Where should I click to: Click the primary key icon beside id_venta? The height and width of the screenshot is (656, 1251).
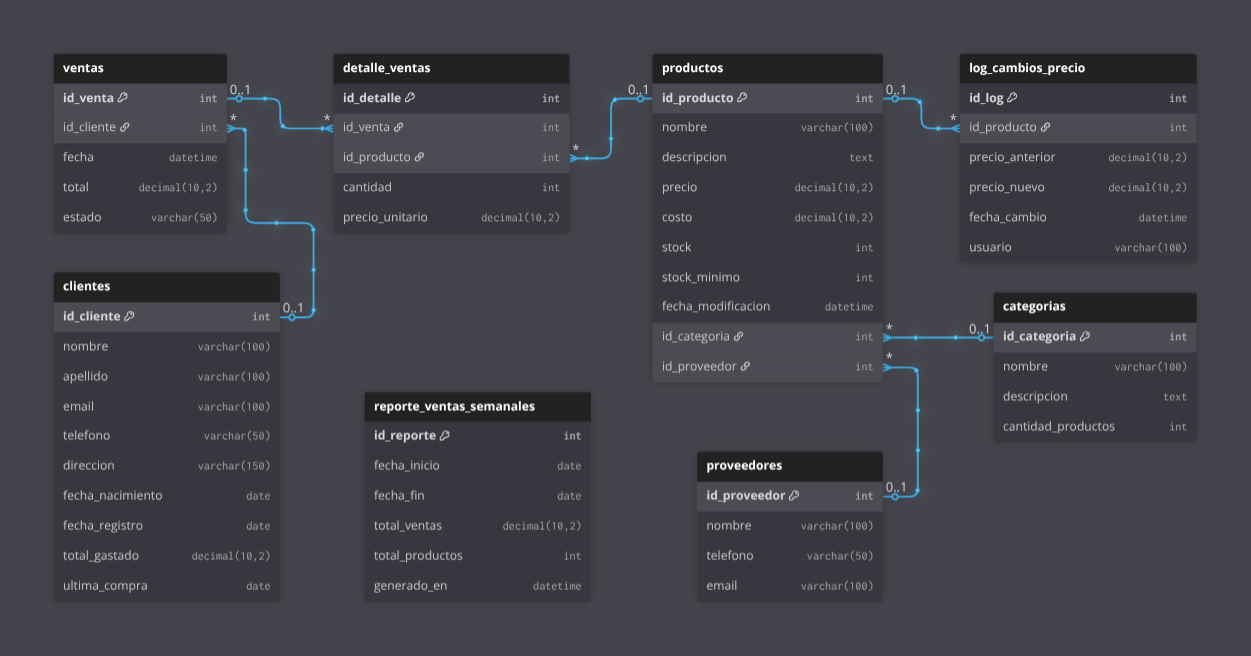tap(123, 98)
